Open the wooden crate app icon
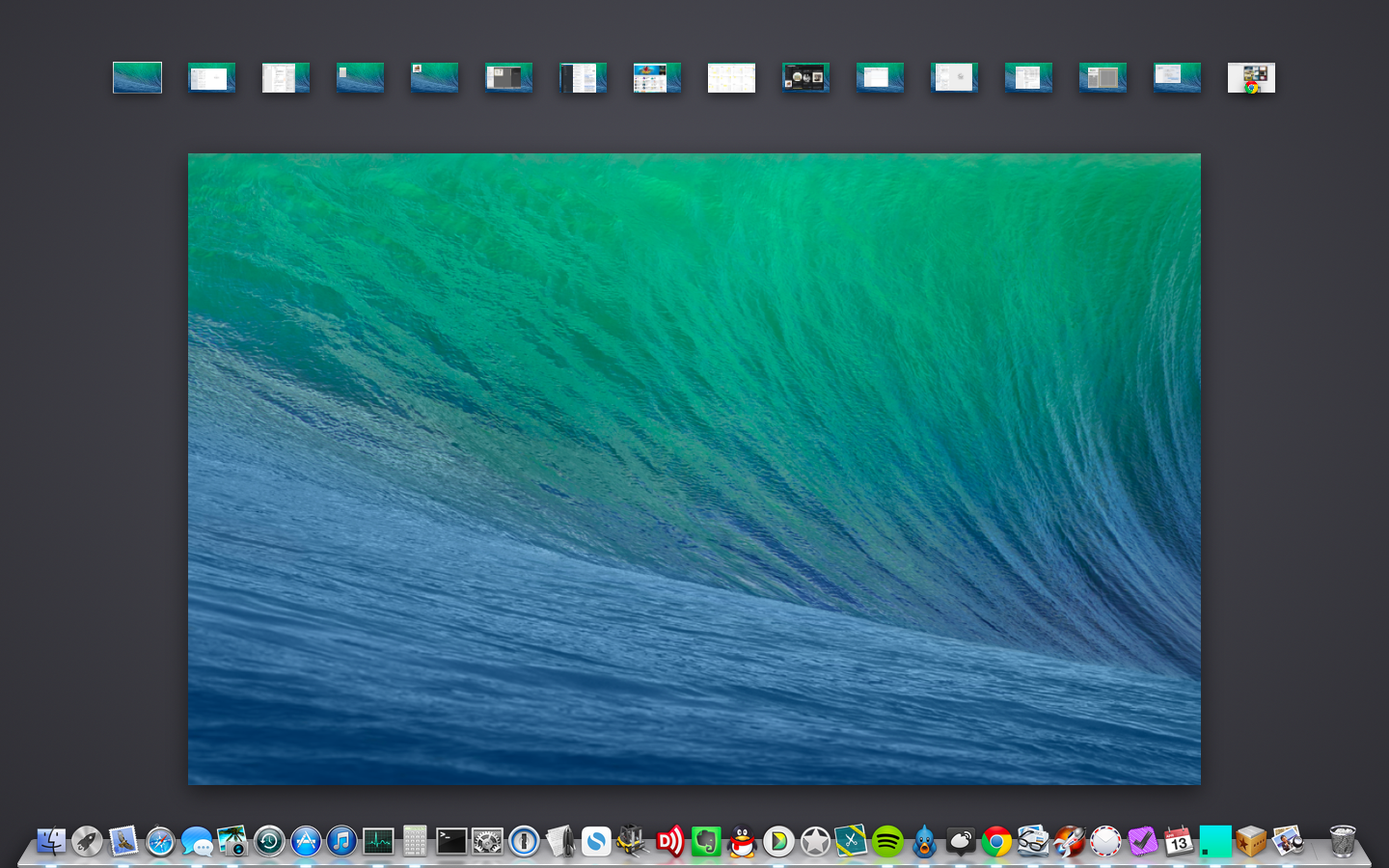The height and width of the screenshot is (868, 1389). pyautogui.click(x=1251, y=841)
